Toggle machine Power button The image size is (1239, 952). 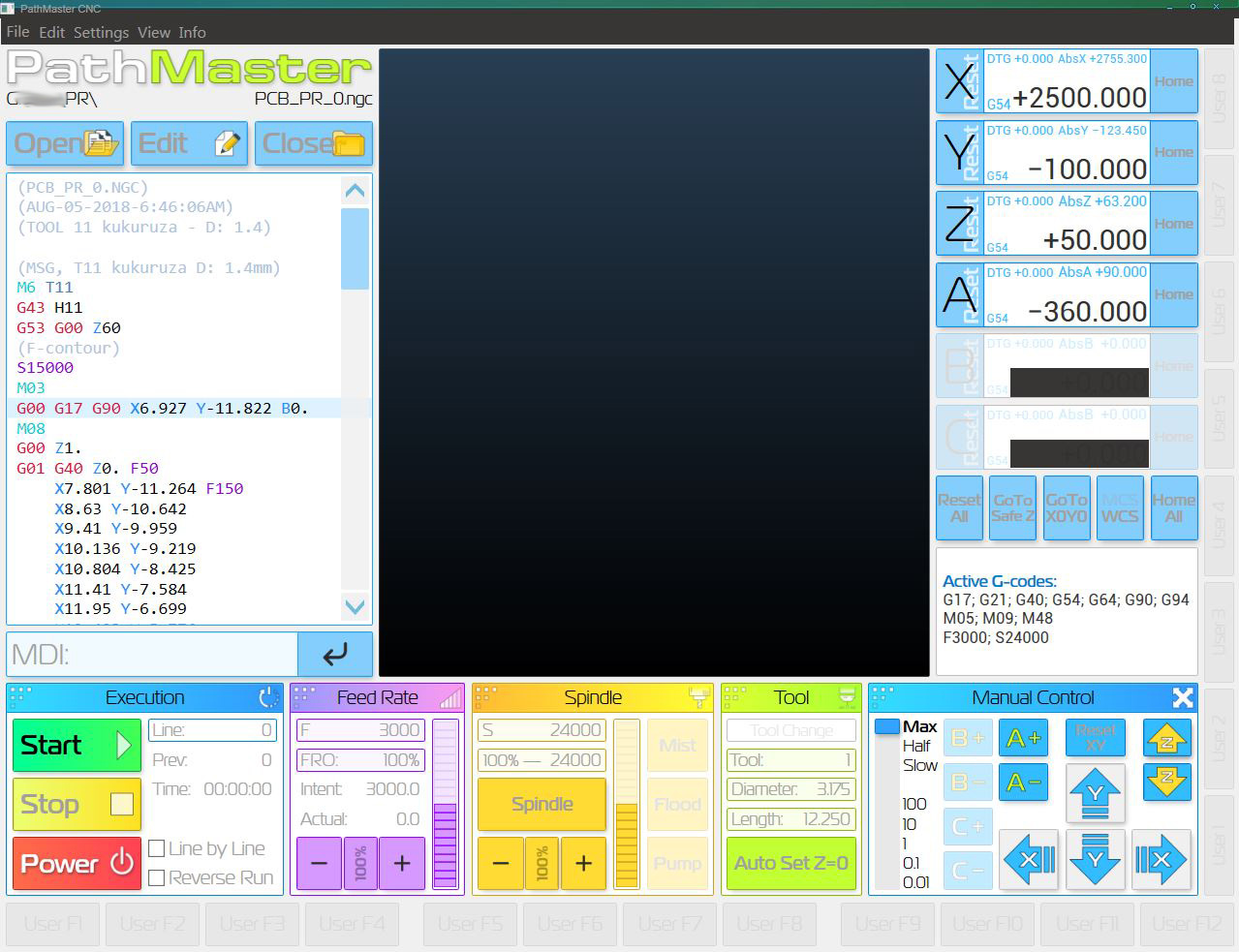pos(77,863)
